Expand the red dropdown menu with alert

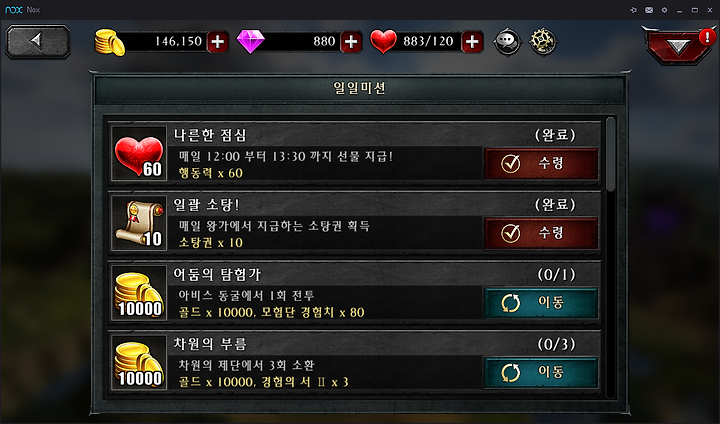tap(679, 45)
